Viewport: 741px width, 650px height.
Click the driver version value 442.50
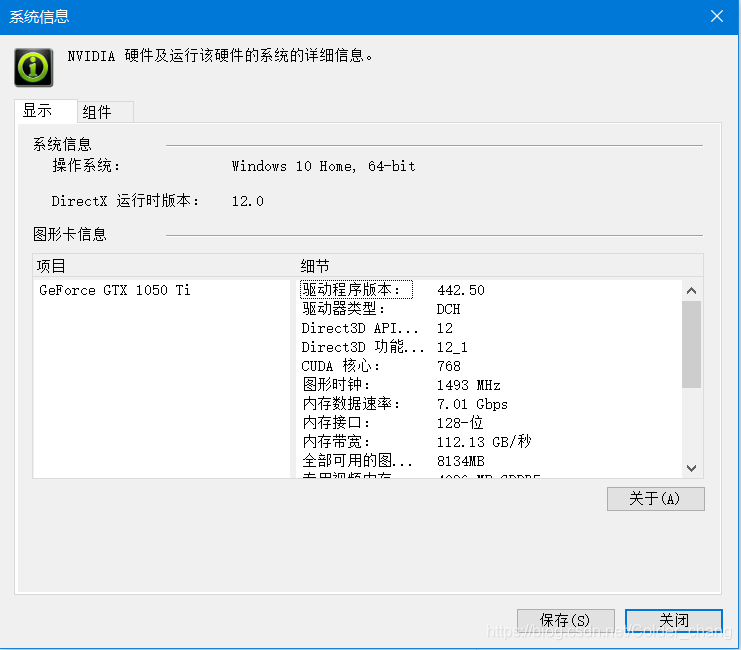pyautogui.click(x=461, y=290)
